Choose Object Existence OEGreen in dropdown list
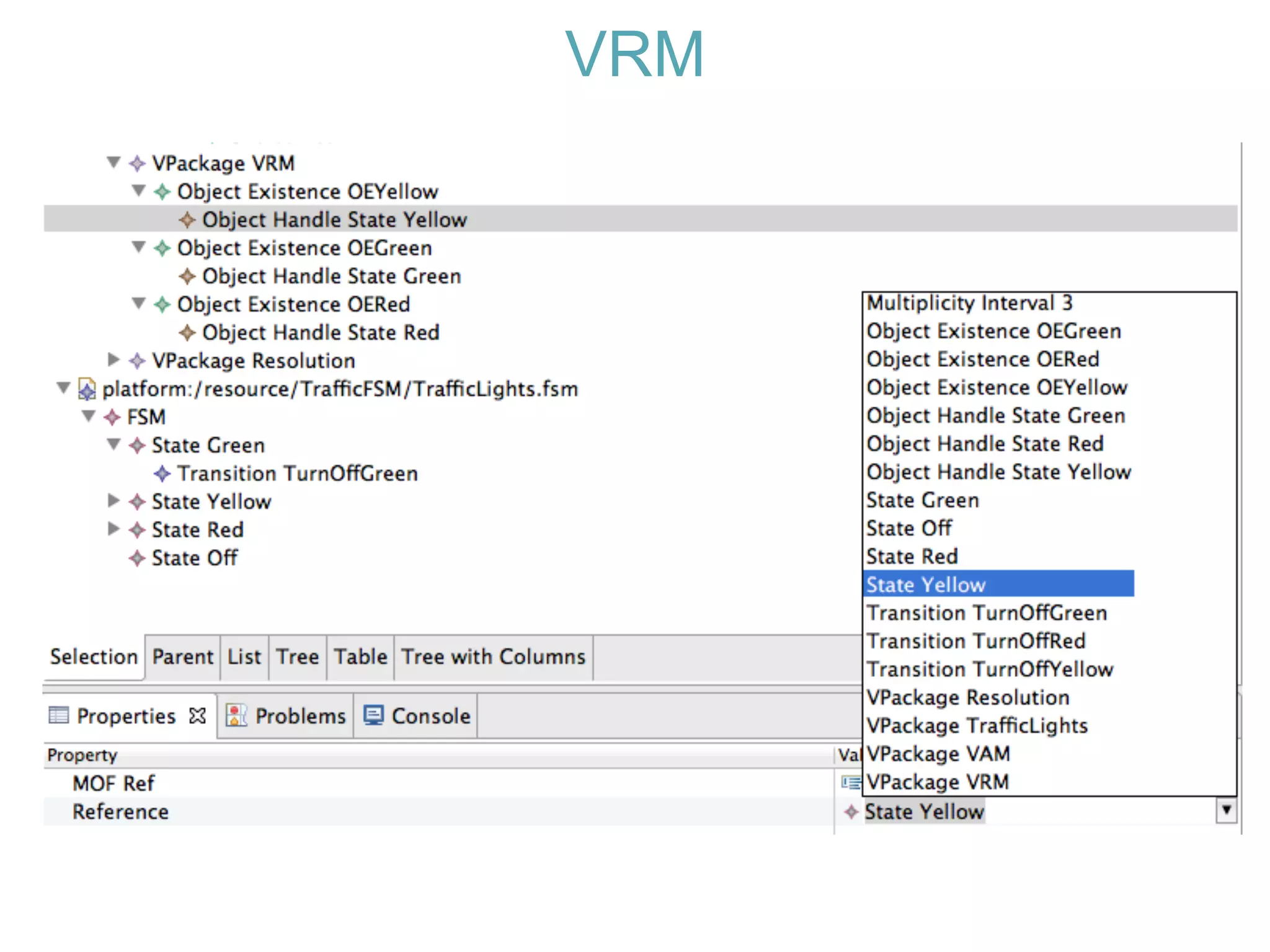The width and height of the screenshot is (1270, 952). pos(993,332)
